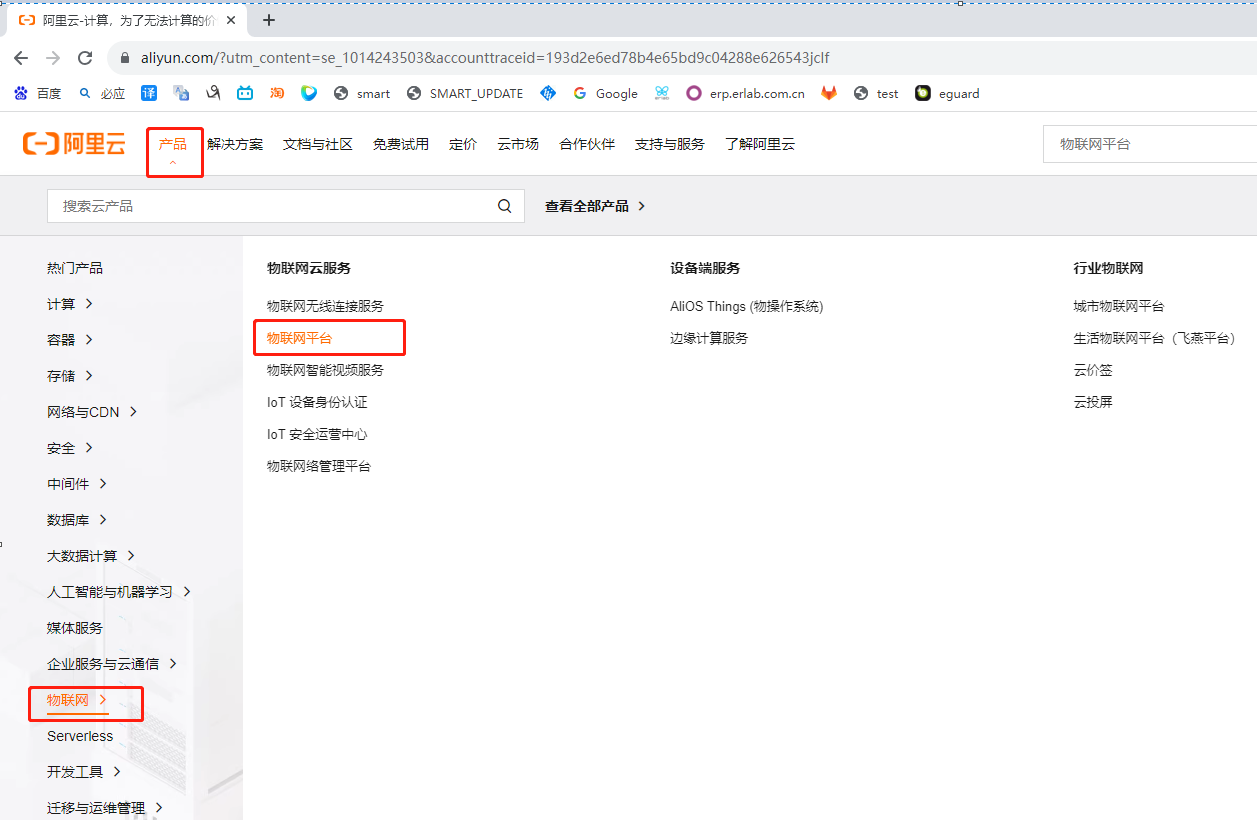Open the 合作伙伴 menu item
1257x820 pixels.
click(x=587, y=144)
